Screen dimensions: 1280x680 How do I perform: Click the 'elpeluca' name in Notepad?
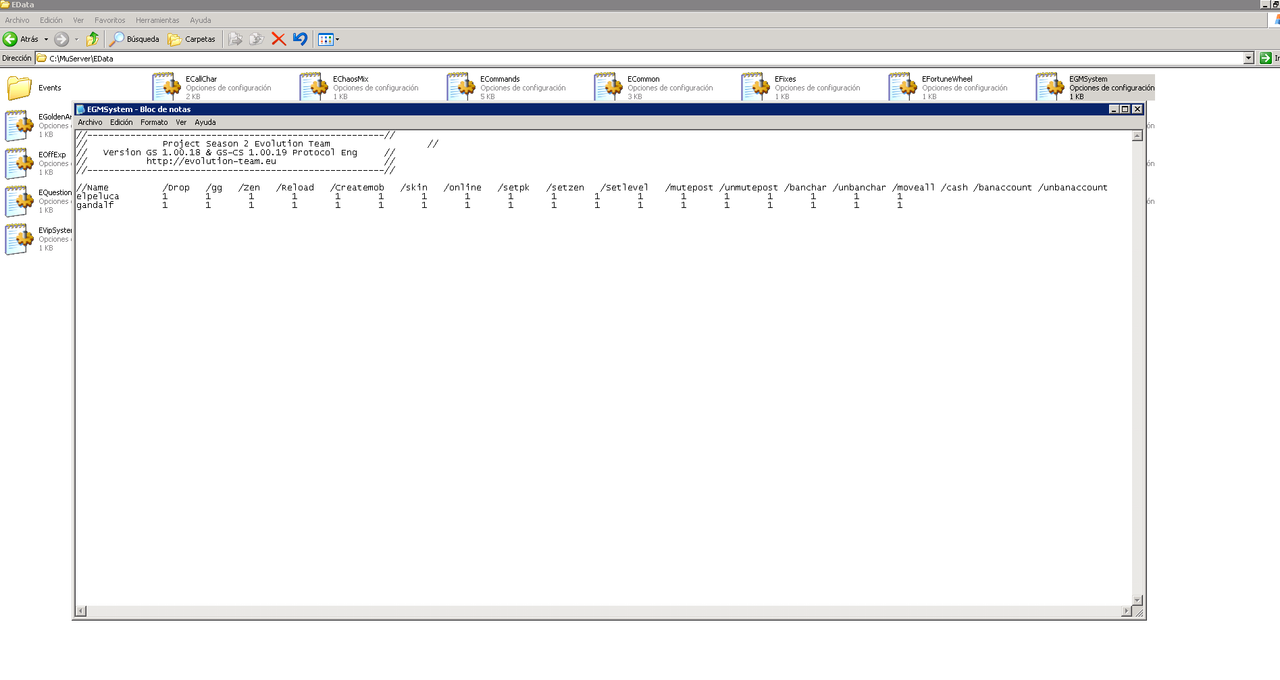point(97,196)
